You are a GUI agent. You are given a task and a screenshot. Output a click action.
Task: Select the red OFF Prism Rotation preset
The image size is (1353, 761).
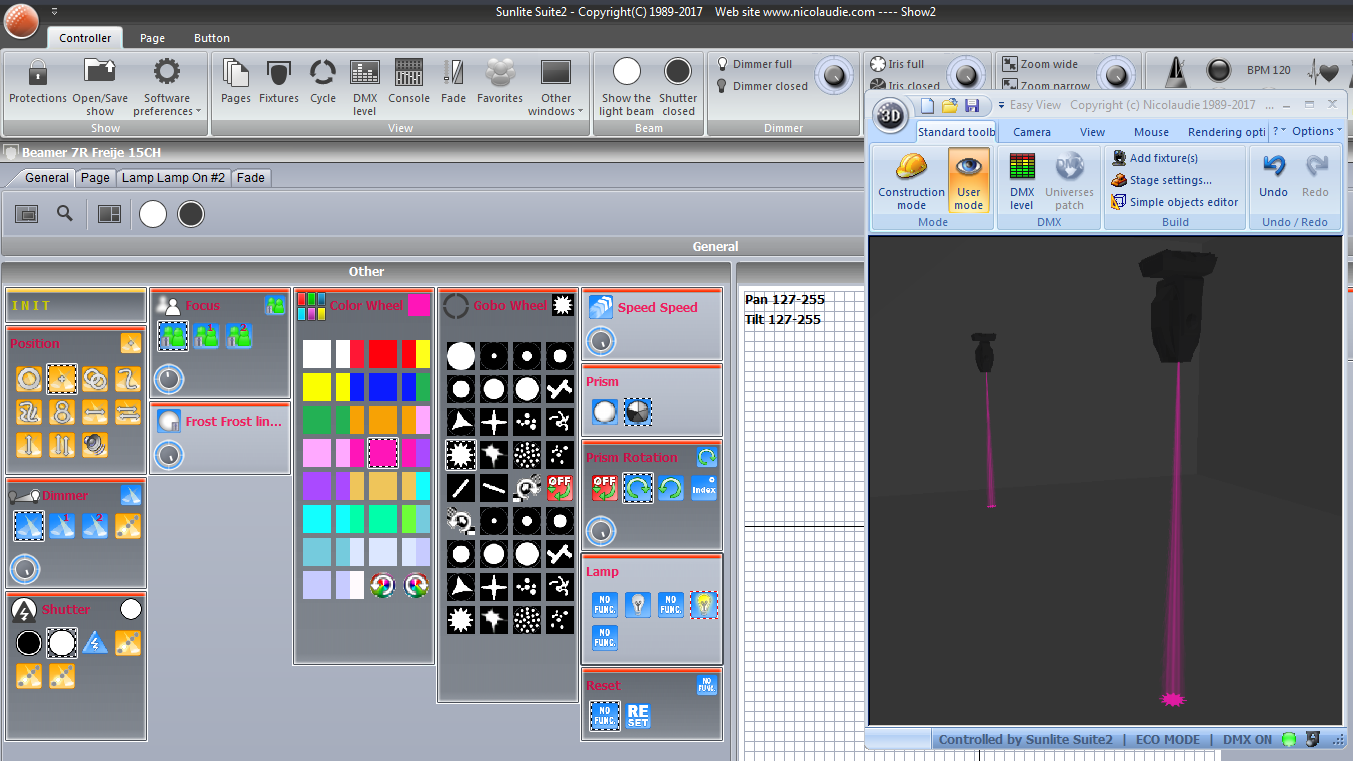(x=604, y=488)
